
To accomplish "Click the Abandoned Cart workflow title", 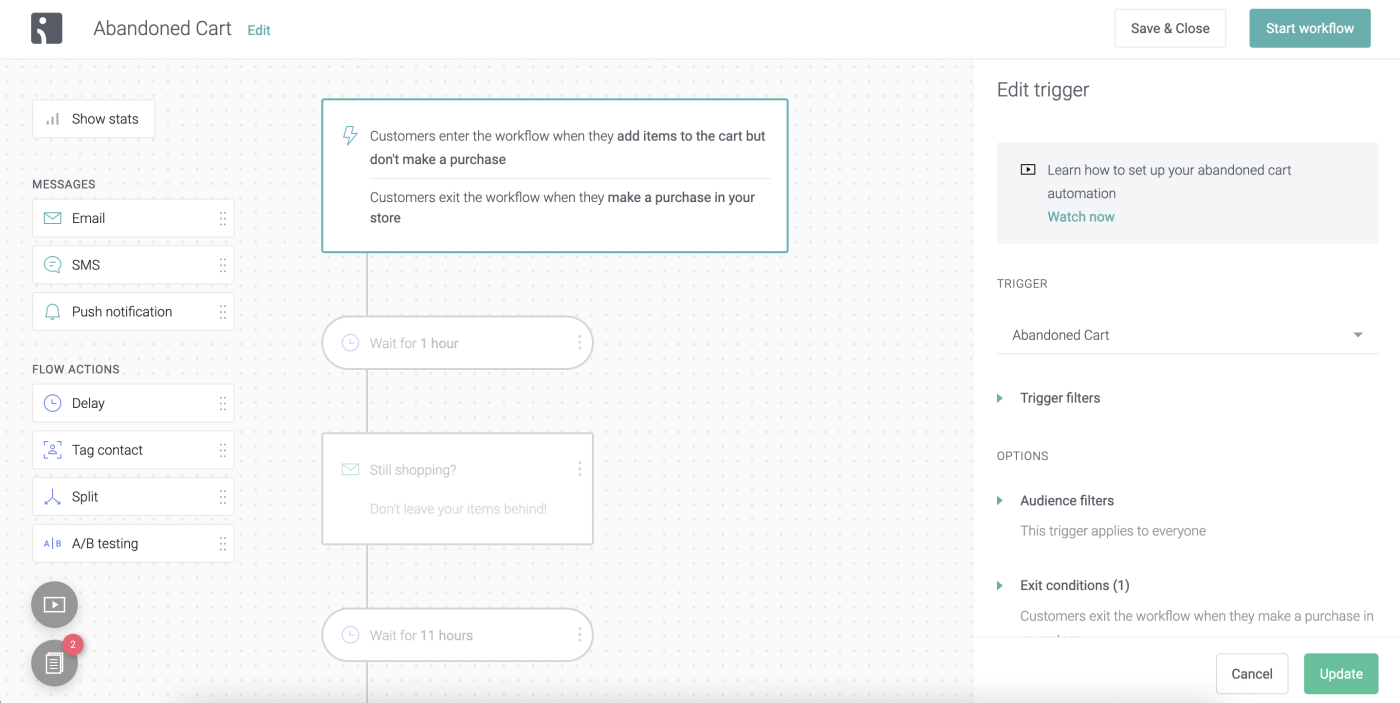I will pyautogui.click(x=162, y=28).
